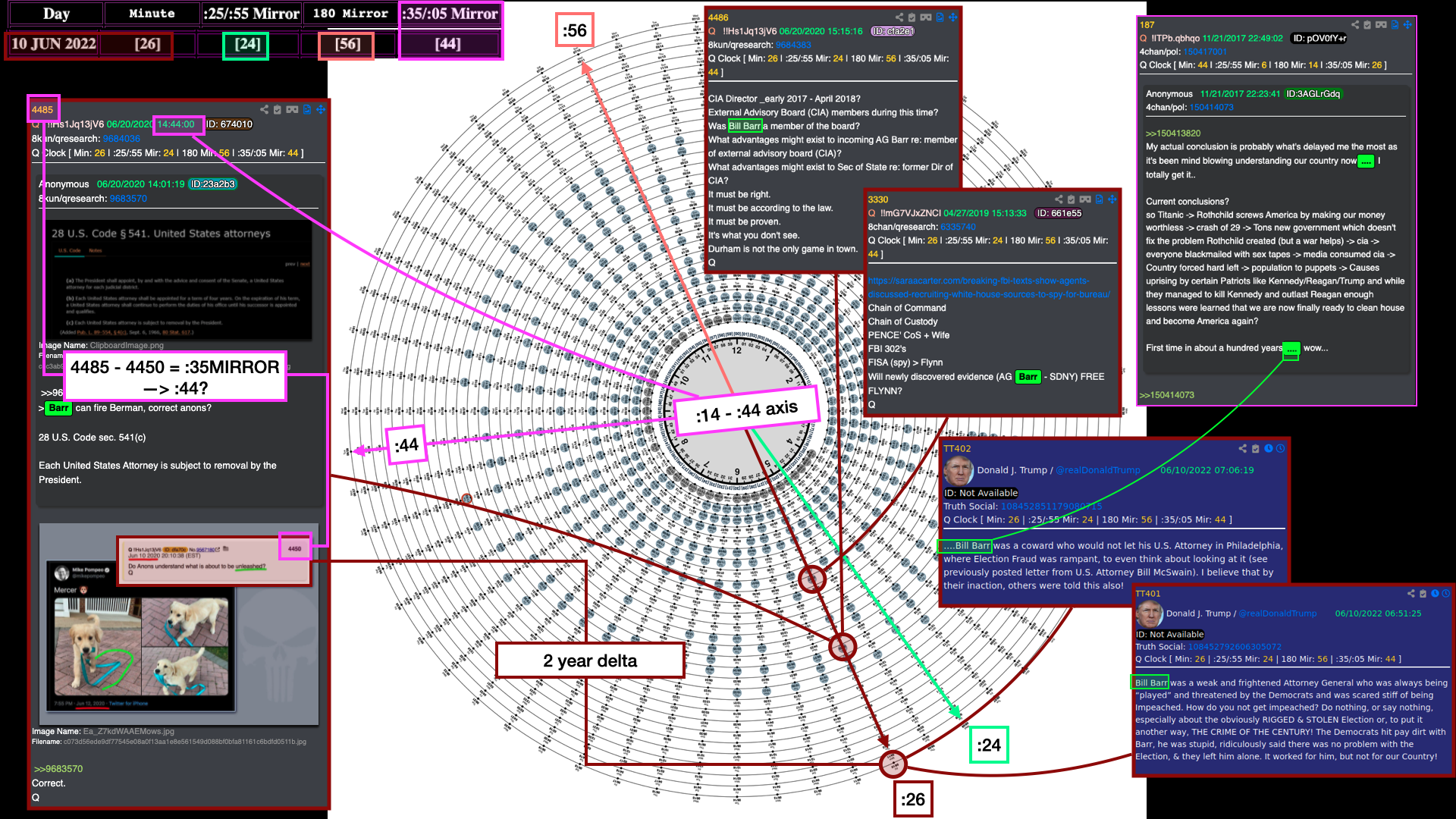Click the ID: cfa2e1 badge
The image size is (1456, 819).
[893, 31]
